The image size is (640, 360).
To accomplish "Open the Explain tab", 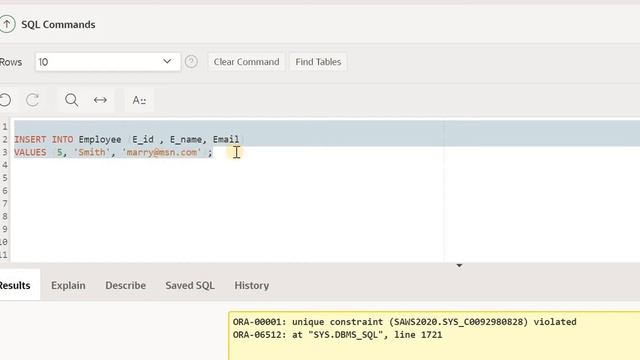I will (68, 285).
